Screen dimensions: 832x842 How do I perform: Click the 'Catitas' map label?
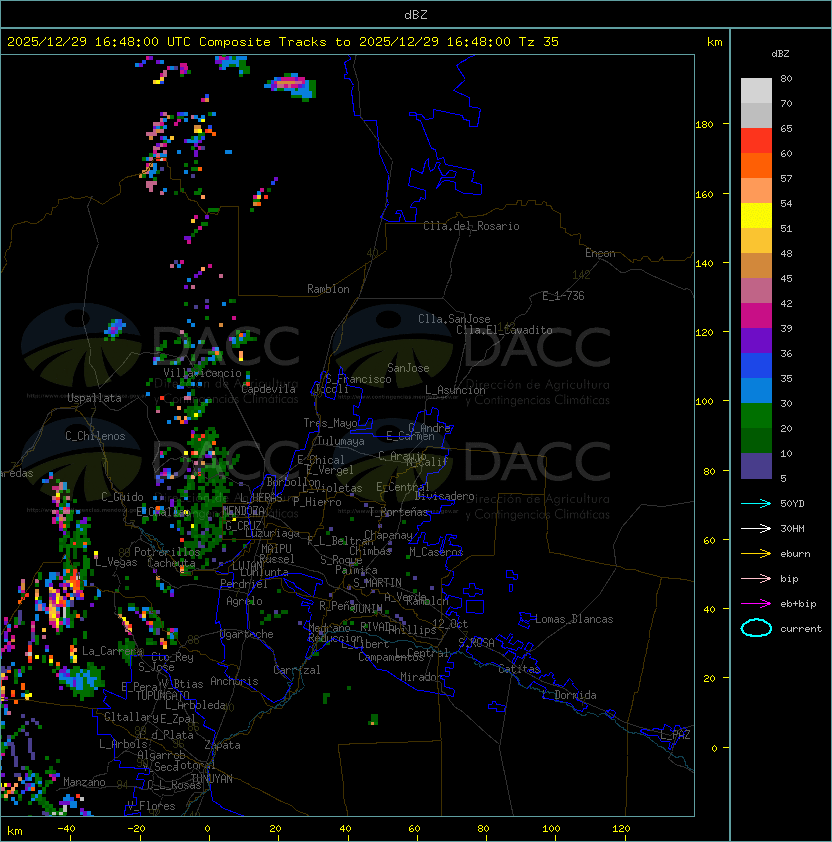[519, 669]
